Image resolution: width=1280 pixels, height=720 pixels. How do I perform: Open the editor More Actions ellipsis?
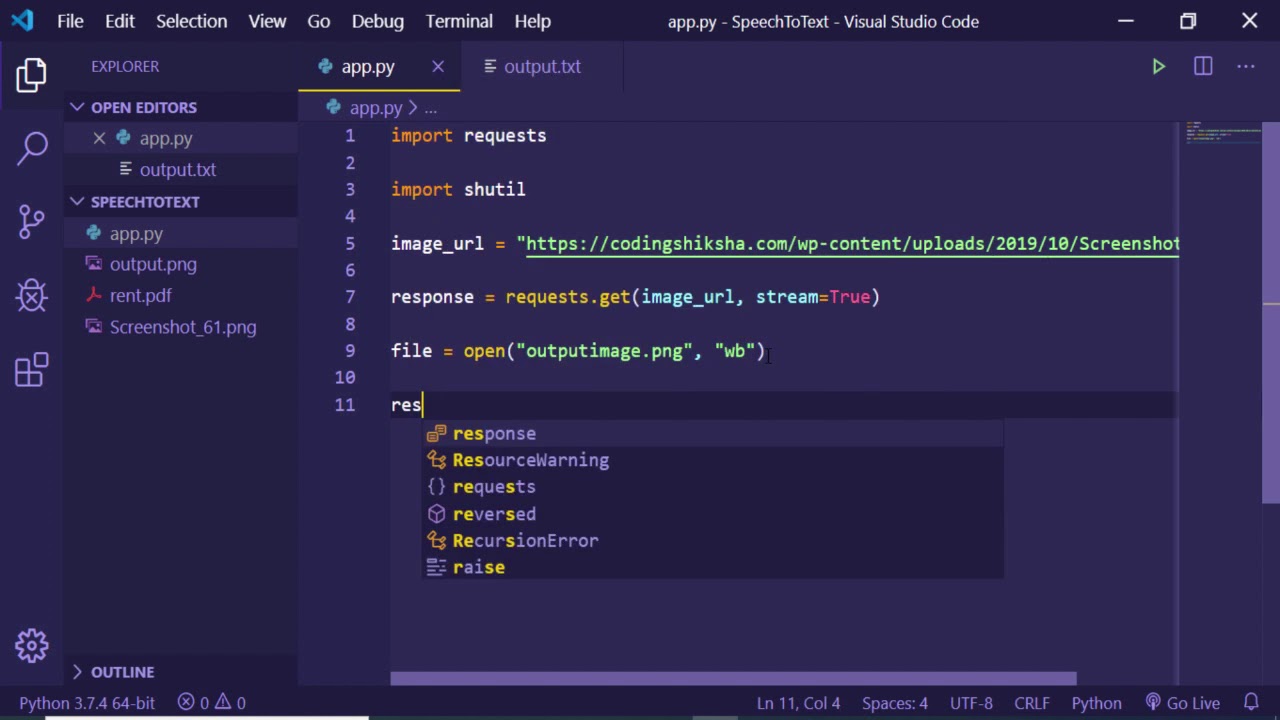tap(1246, 67)
